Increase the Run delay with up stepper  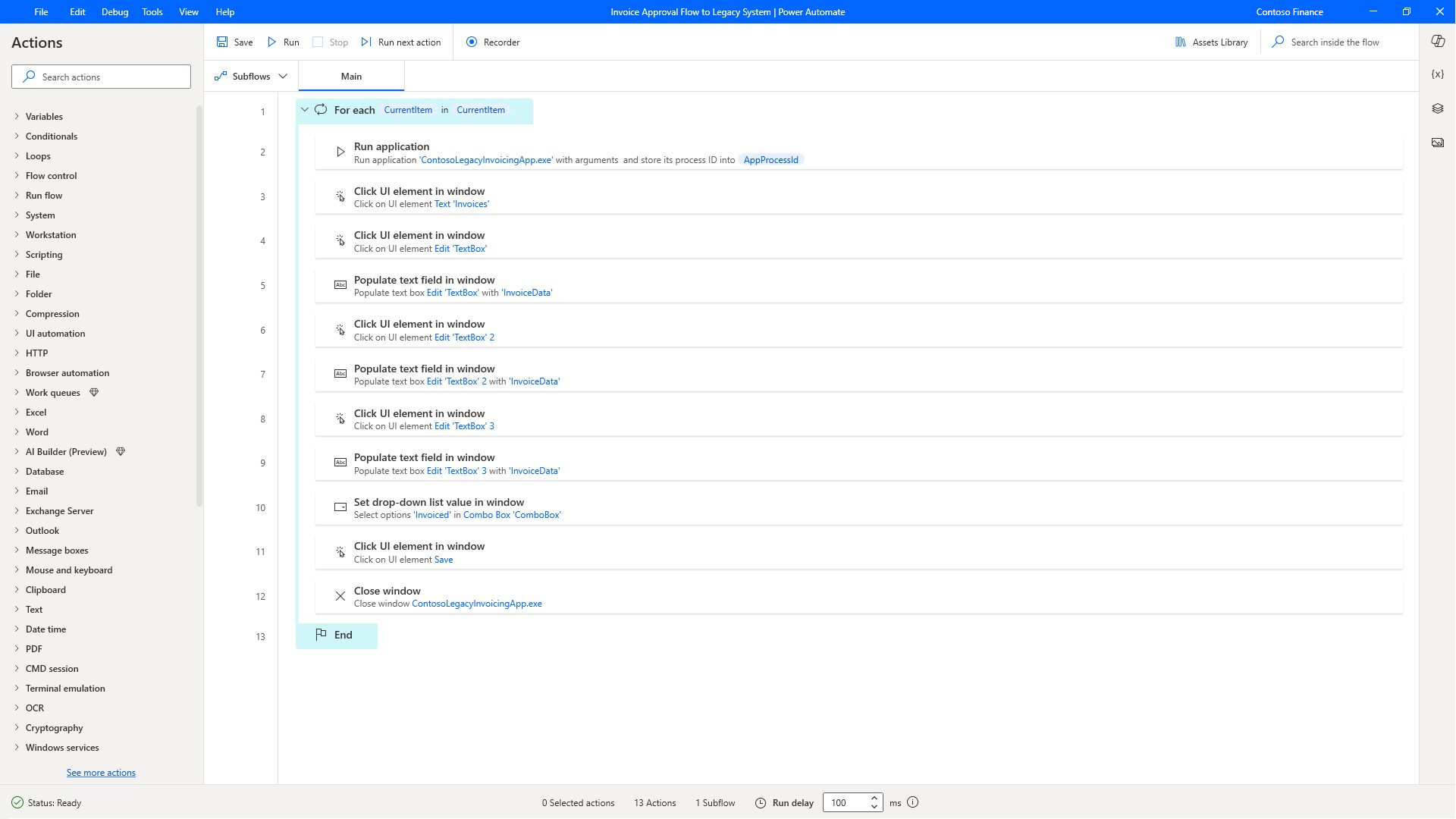[x=874, y=798]
